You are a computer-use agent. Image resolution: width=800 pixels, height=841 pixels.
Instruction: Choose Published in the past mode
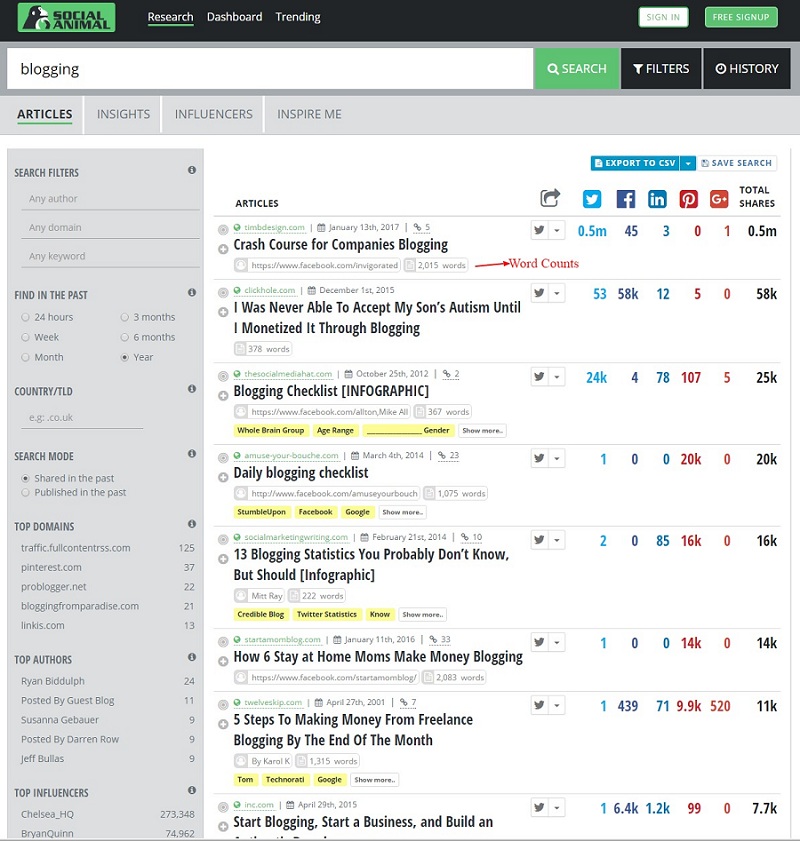[x=25, y=492]
